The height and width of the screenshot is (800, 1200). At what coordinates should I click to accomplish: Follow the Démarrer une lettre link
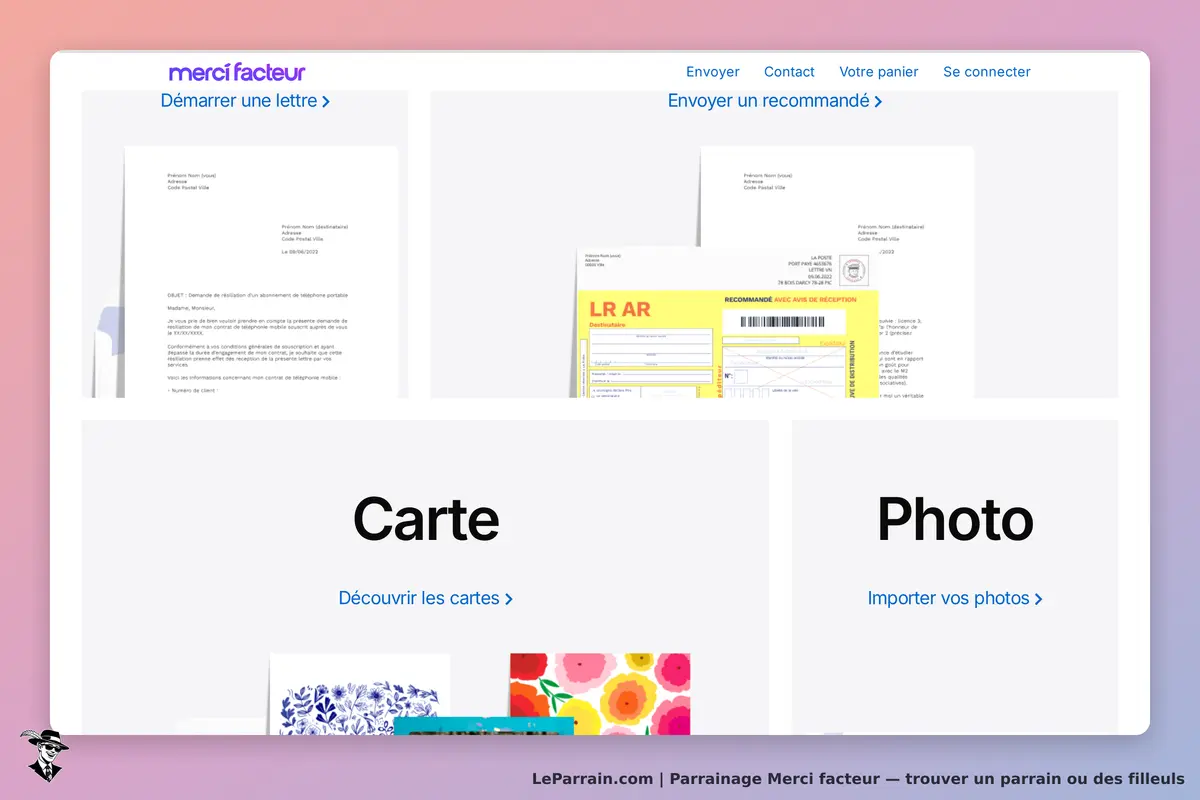click(245, 101)
